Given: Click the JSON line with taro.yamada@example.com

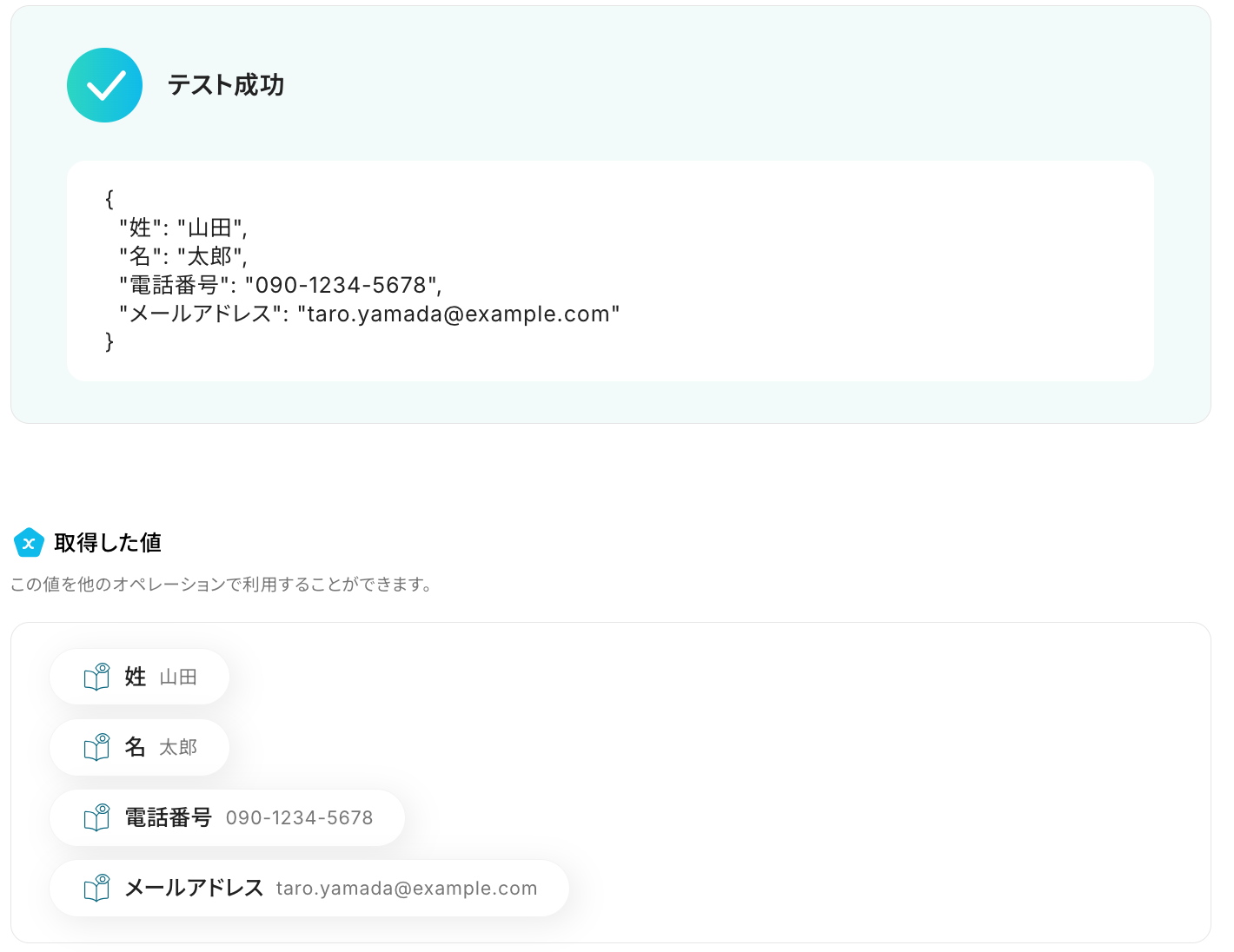Looking at the screenshot, I should click(x=369, y=314).
